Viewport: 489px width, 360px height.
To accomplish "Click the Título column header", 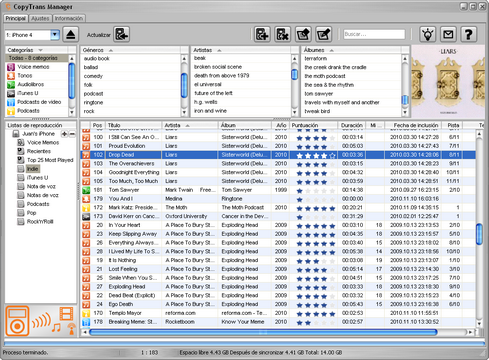I will (134, 125).
